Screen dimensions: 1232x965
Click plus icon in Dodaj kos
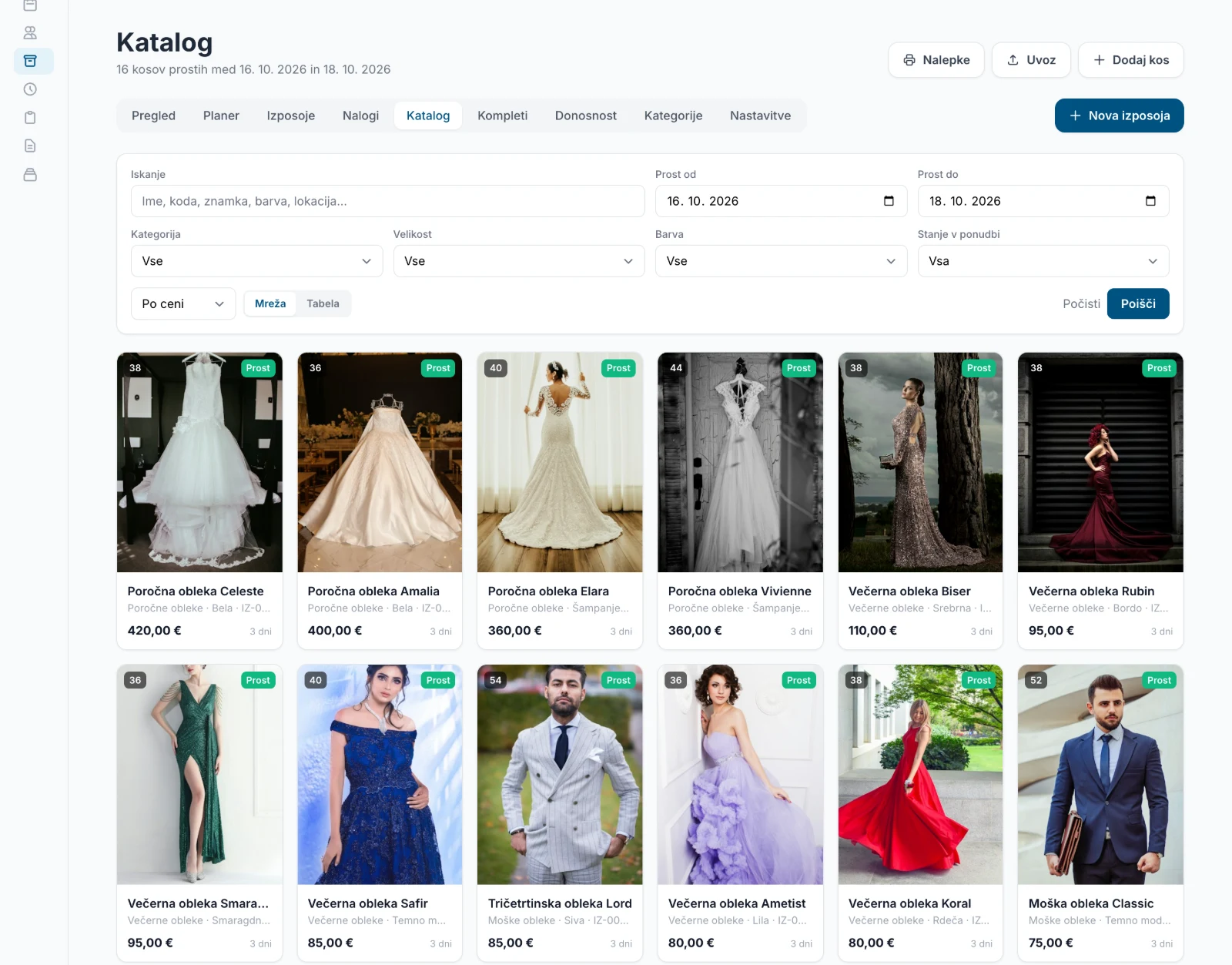(x=1099, y=60)
